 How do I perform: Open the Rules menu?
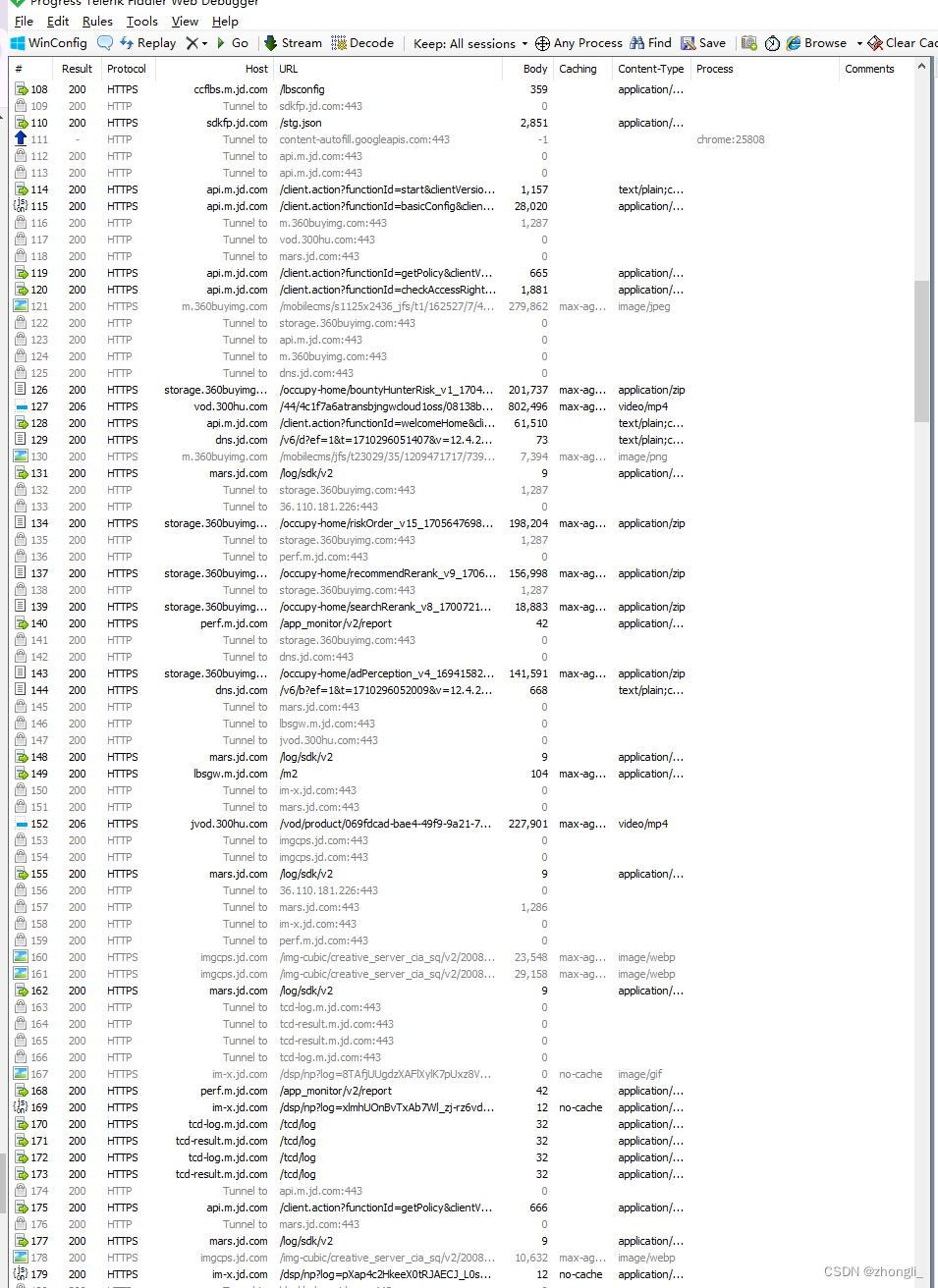click(x=97, y=21)
